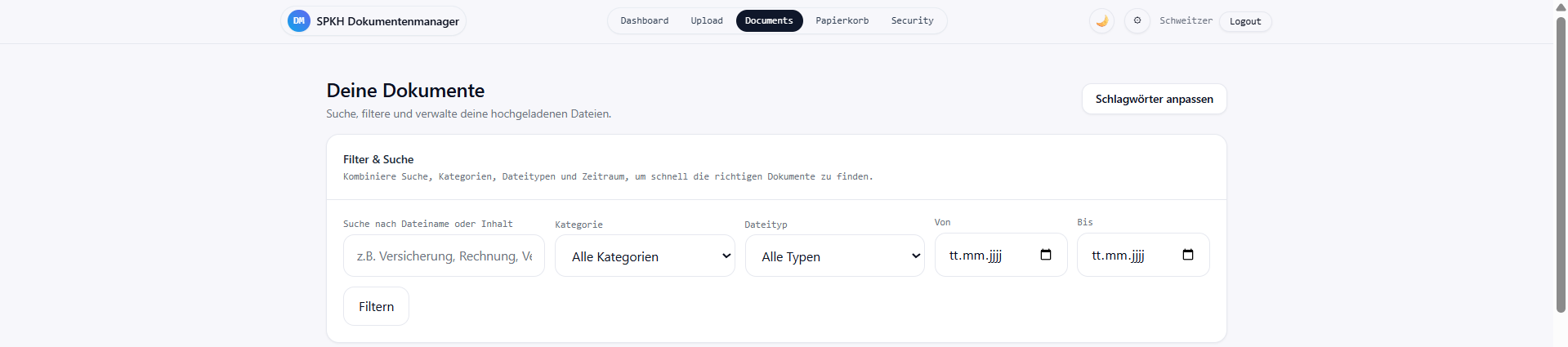Click the Von date input field

tap(985, 256)
